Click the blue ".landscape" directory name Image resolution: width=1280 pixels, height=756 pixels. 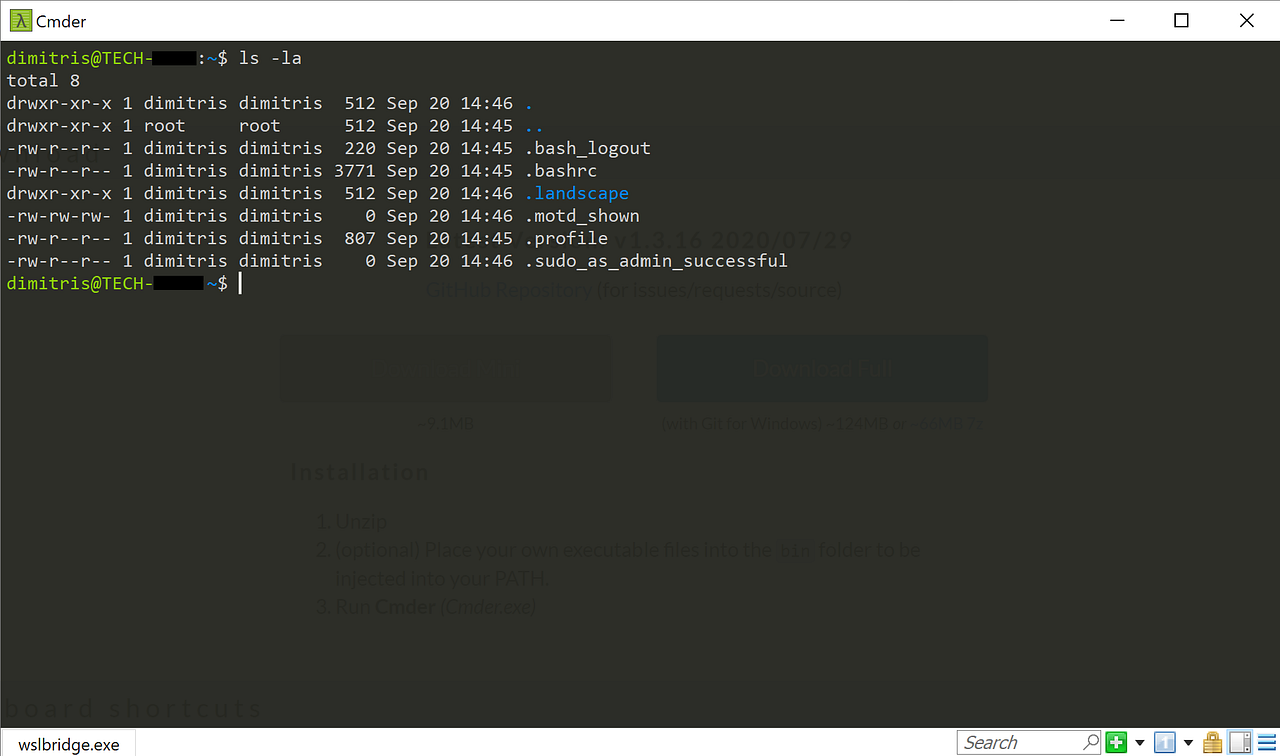576,193
